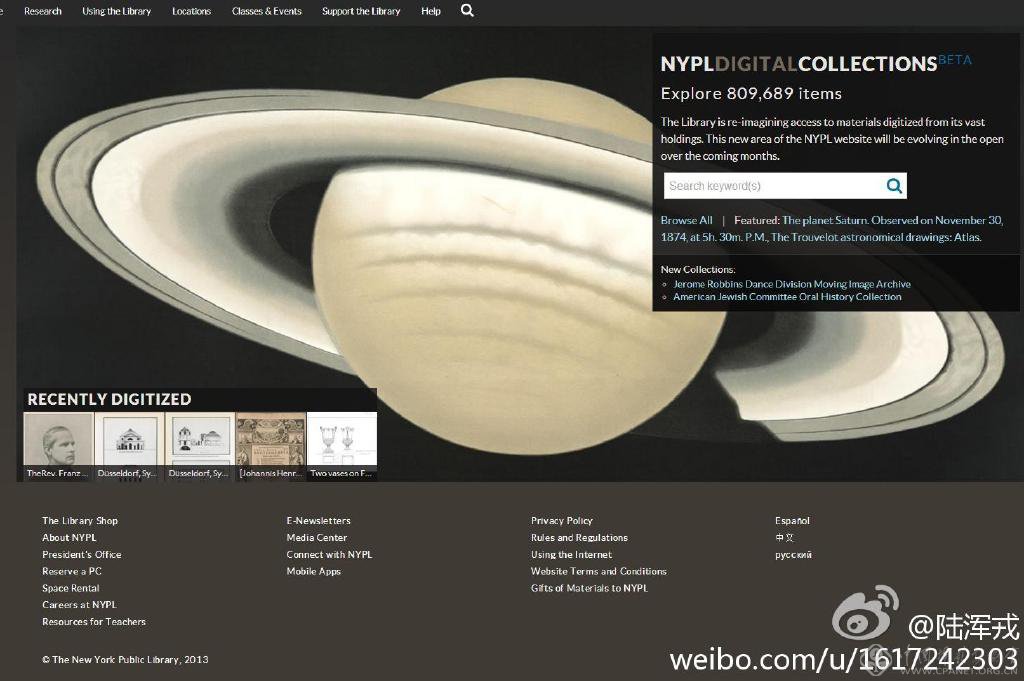Open Jerome Robbins Dance Division Moving Image Archive

tap(792, 284)
